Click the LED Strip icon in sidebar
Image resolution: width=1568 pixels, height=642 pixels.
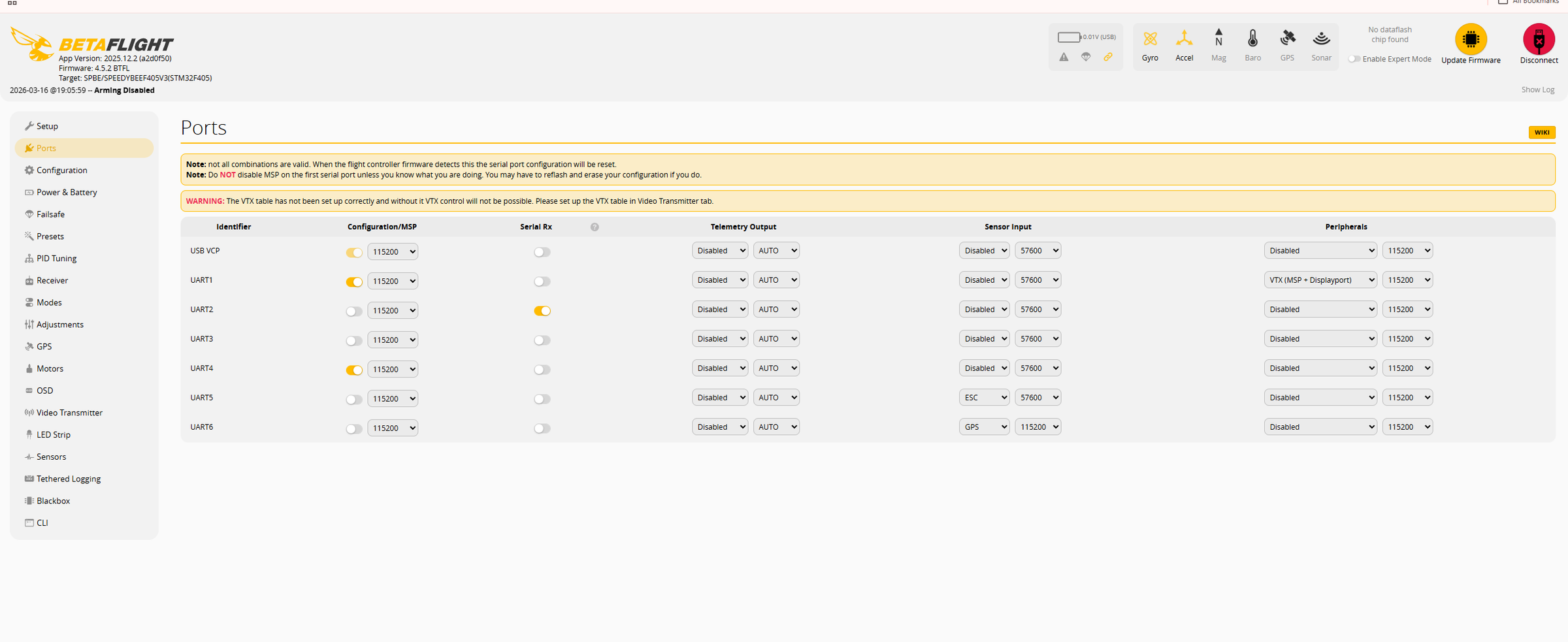29,435
